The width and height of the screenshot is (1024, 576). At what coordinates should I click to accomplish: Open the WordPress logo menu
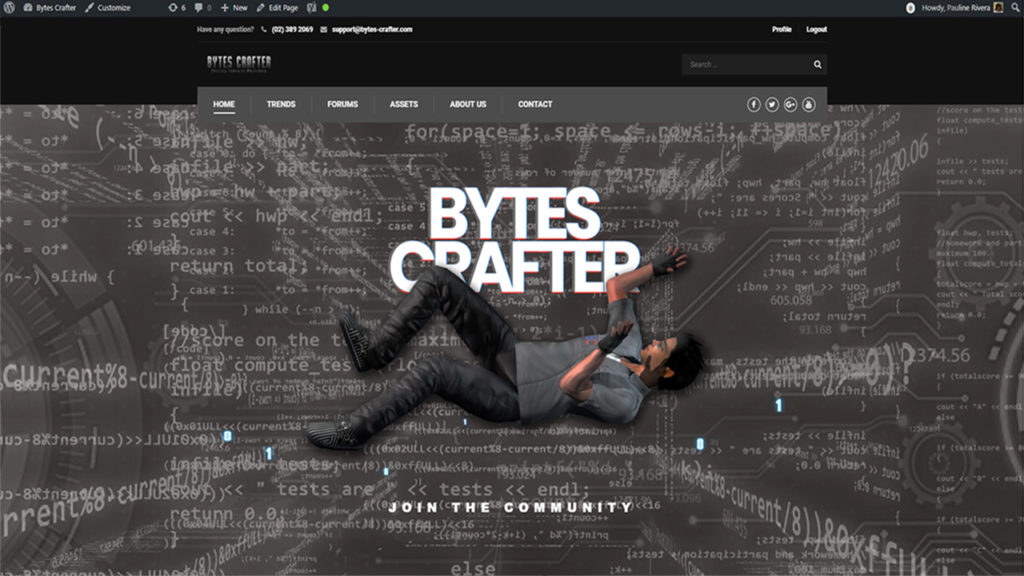(x=10, y=8)
